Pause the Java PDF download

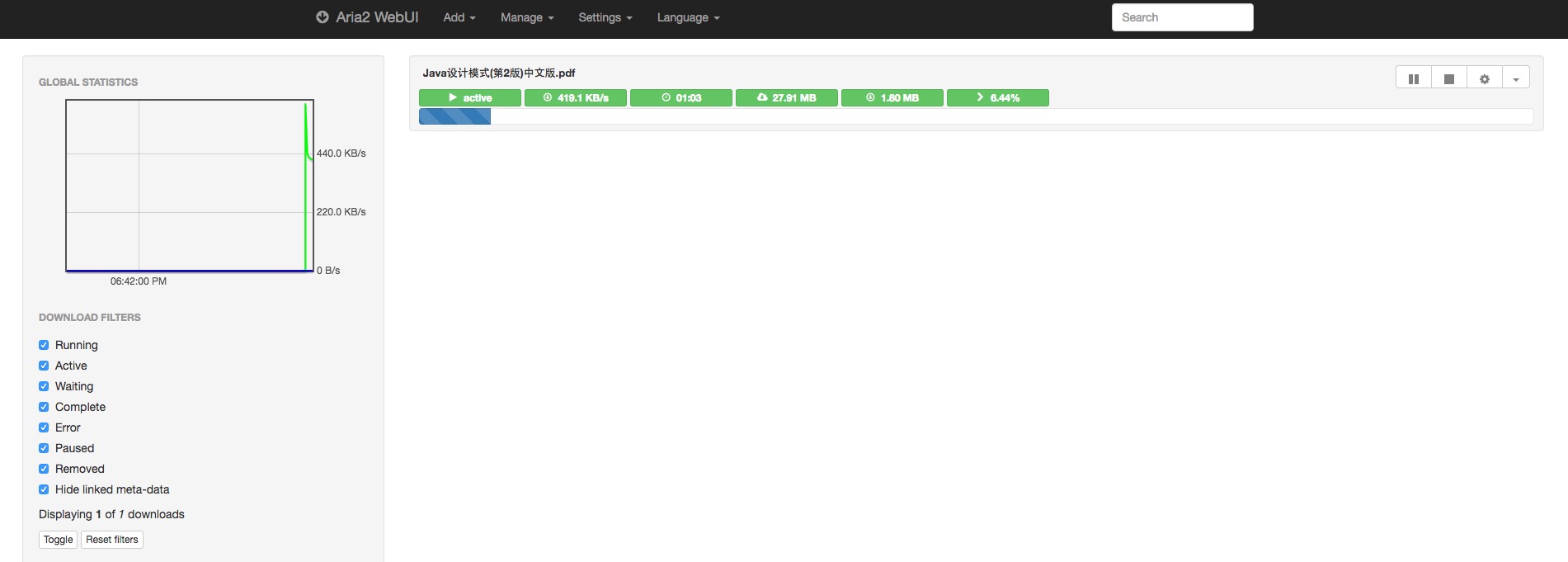[1413, 78]
